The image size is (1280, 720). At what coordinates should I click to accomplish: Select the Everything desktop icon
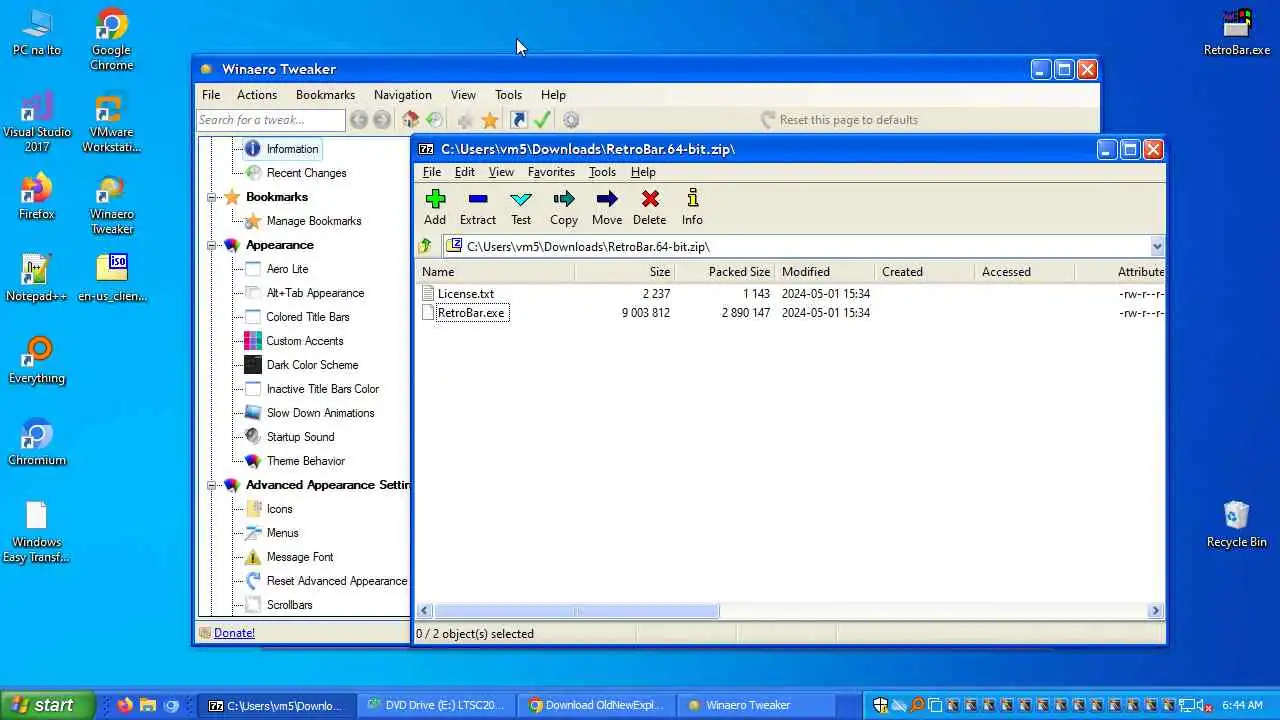(x=37, y=360)
